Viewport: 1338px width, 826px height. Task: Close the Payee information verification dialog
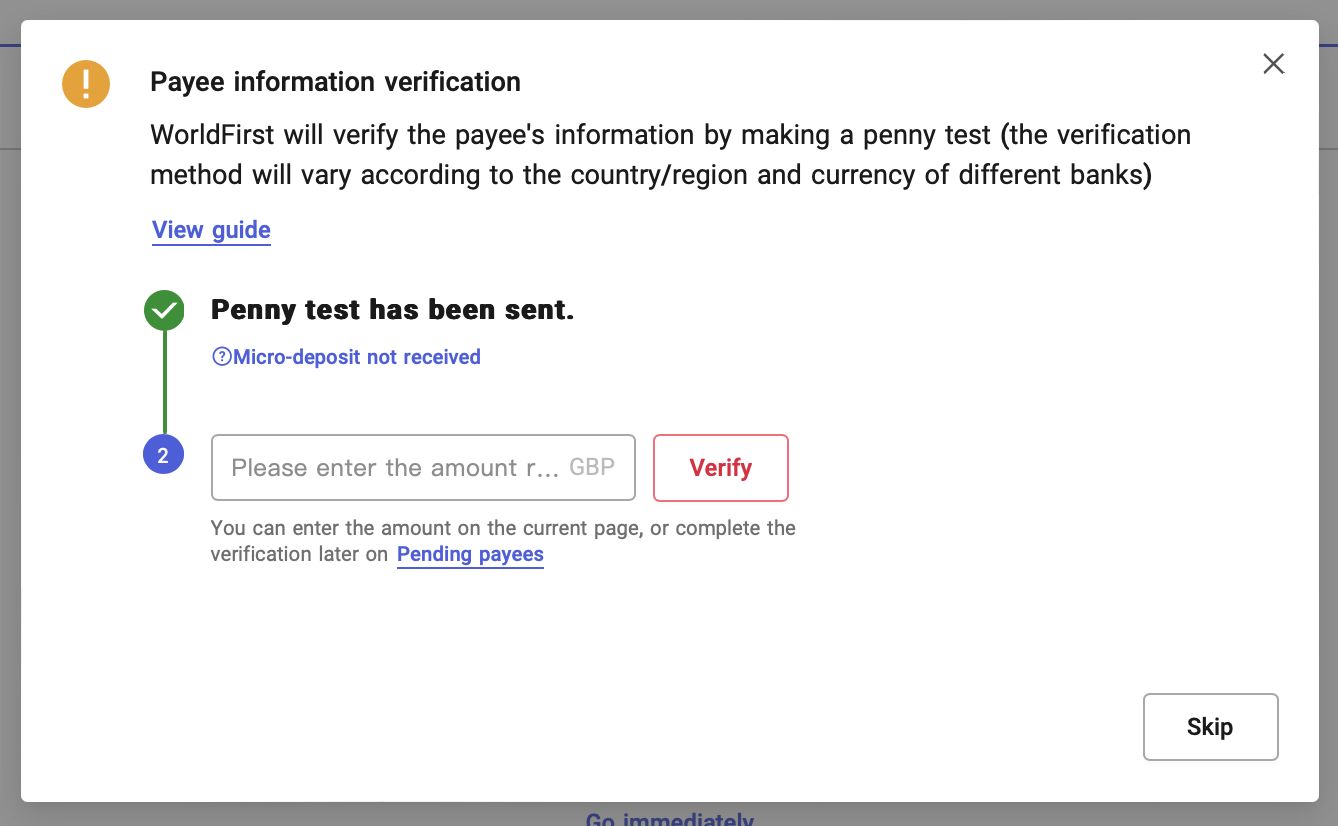coord(1273,63)
